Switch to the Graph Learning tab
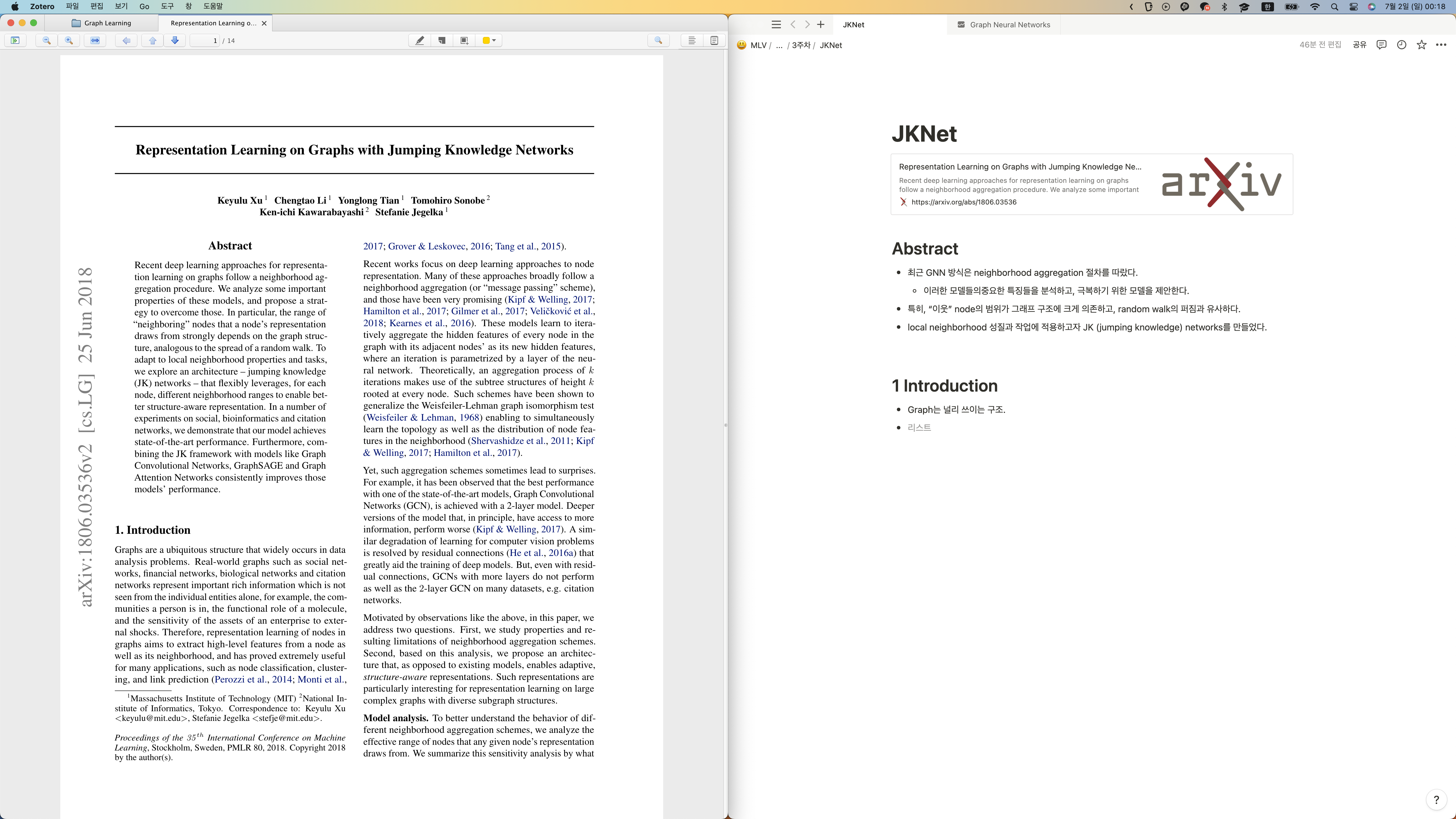Screen dimensions: 1456x819 (102, 23)
